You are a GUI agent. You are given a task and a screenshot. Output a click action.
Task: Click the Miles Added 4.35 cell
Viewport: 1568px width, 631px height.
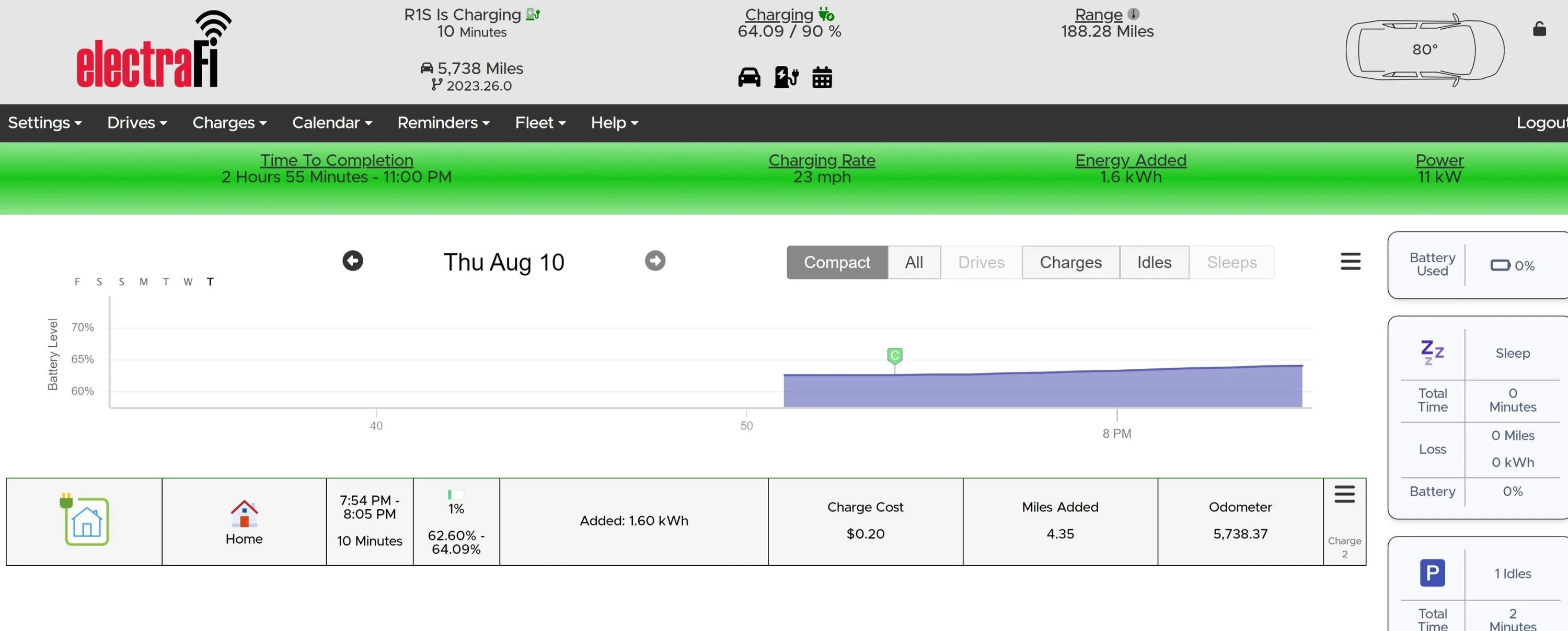[x=1060, y=521]
